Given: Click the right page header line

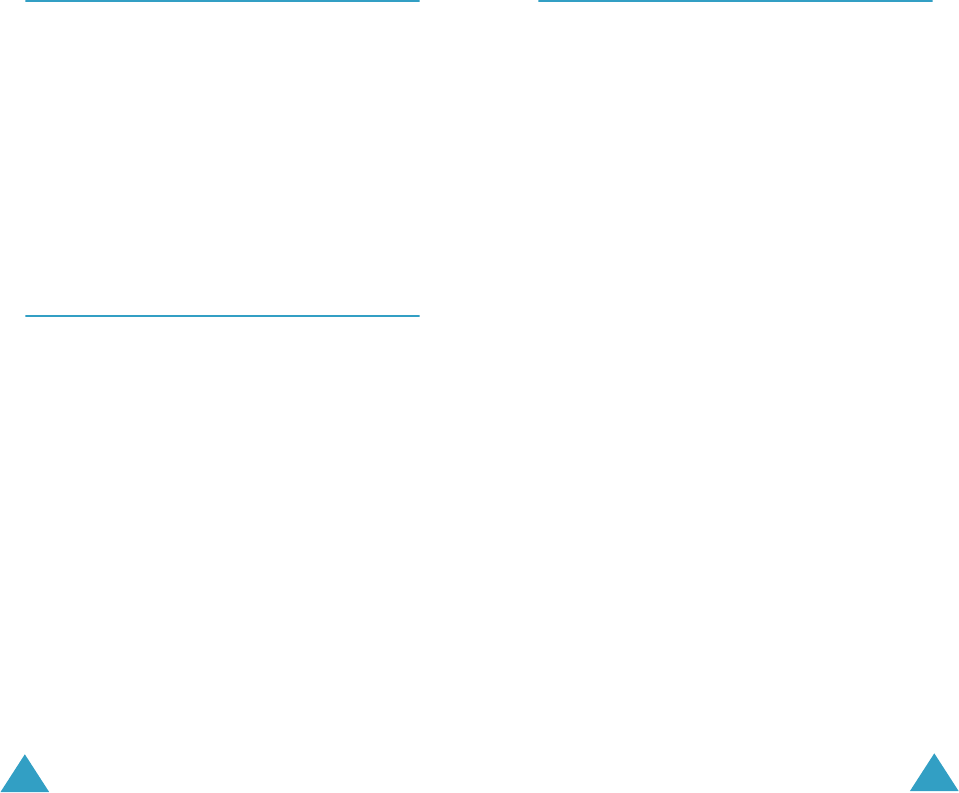Looking at the screenshot, I should (735, 1).
